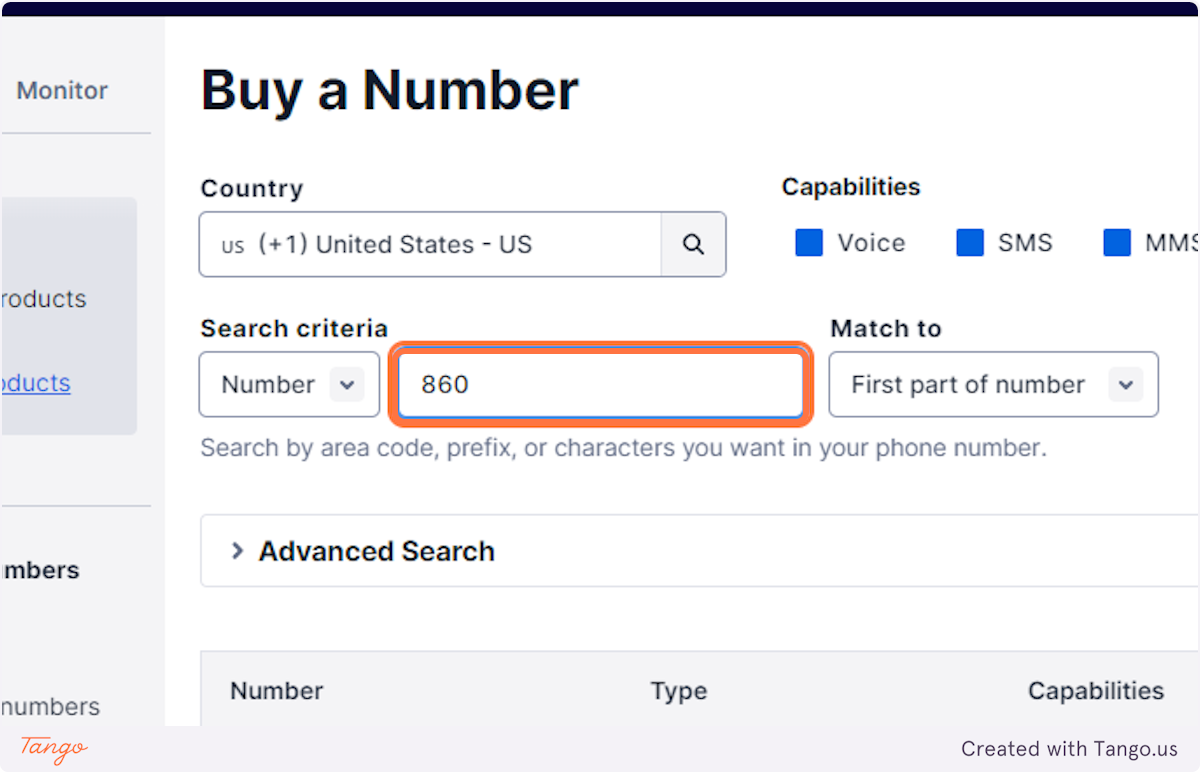
Task: Click the search field containing 860
Action: pyautogui.click(x=600, y=384)
